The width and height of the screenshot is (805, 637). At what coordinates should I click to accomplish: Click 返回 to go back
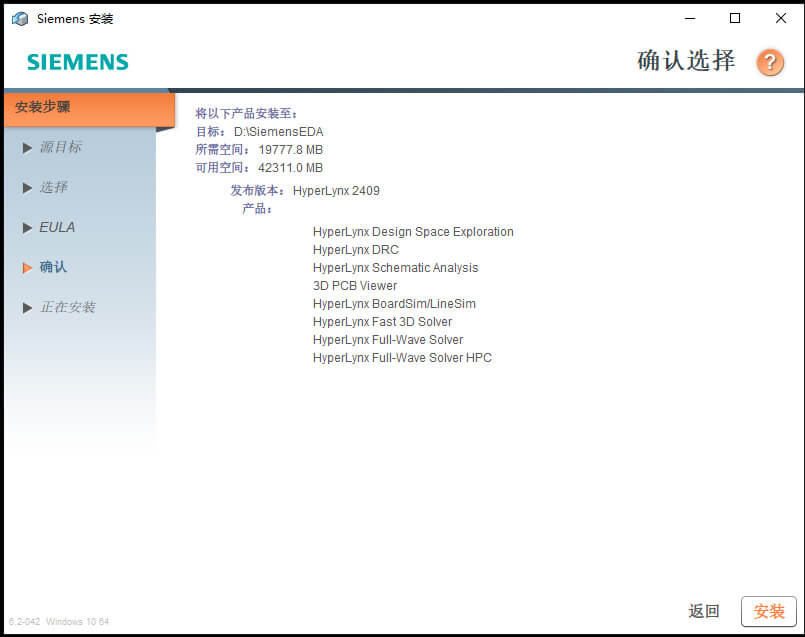(704, 611)
